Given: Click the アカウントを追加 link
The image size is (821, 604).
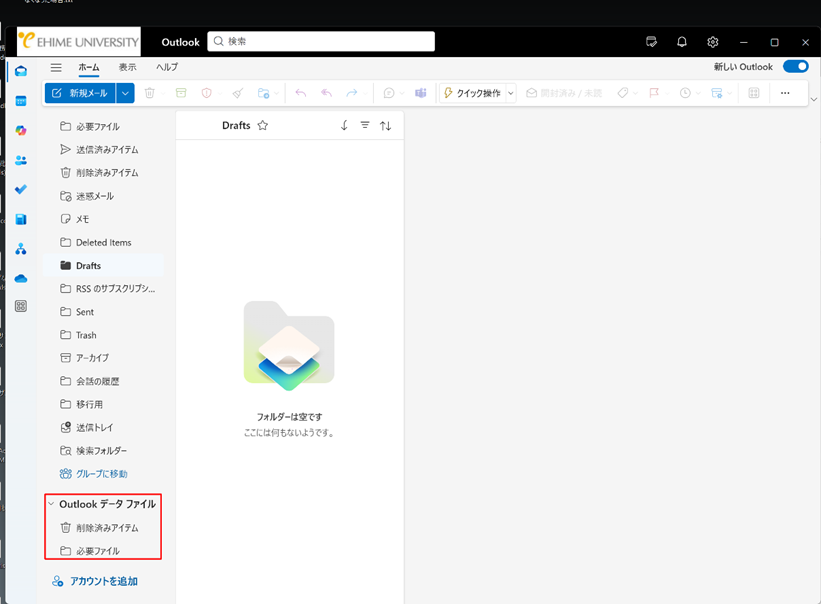Looking at the screenshot, I should 103,581.
